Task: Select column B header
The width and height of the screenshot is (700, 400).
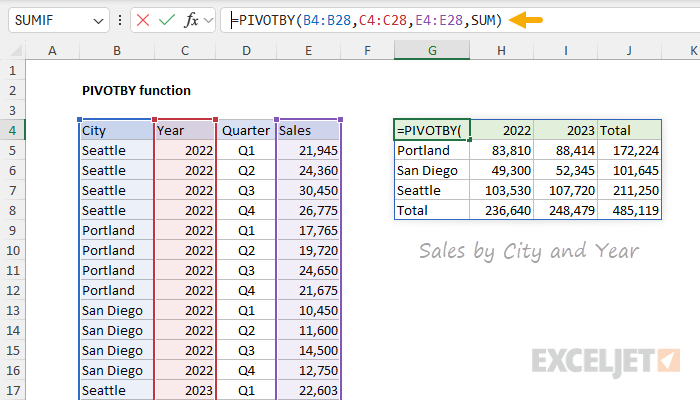Action: click(117, 50)
